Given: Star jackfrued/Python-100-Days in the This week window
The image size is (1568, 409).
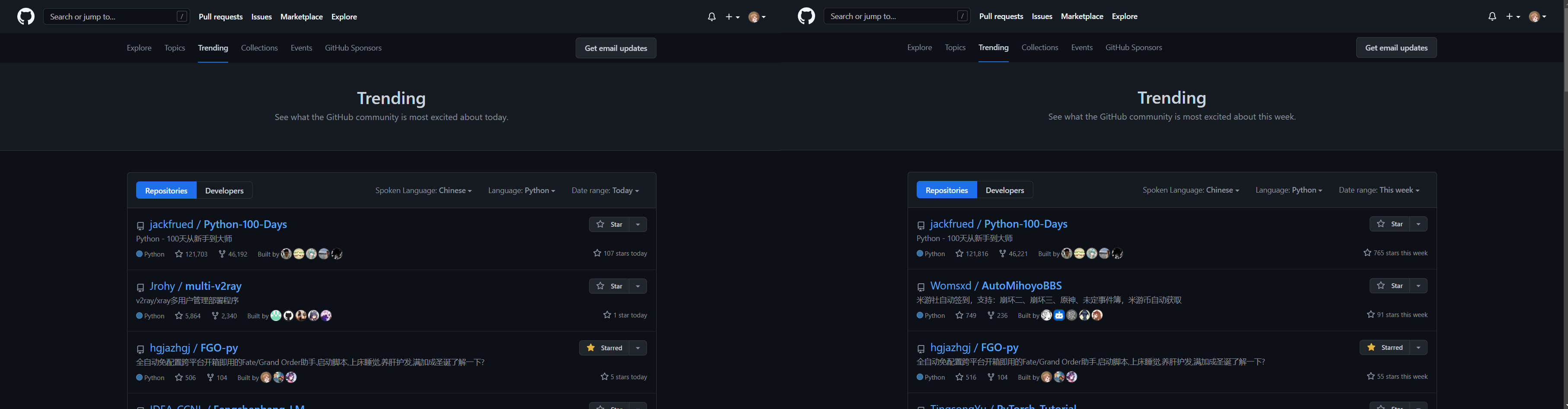Looking at the screenshot, I should [1390, 224].
